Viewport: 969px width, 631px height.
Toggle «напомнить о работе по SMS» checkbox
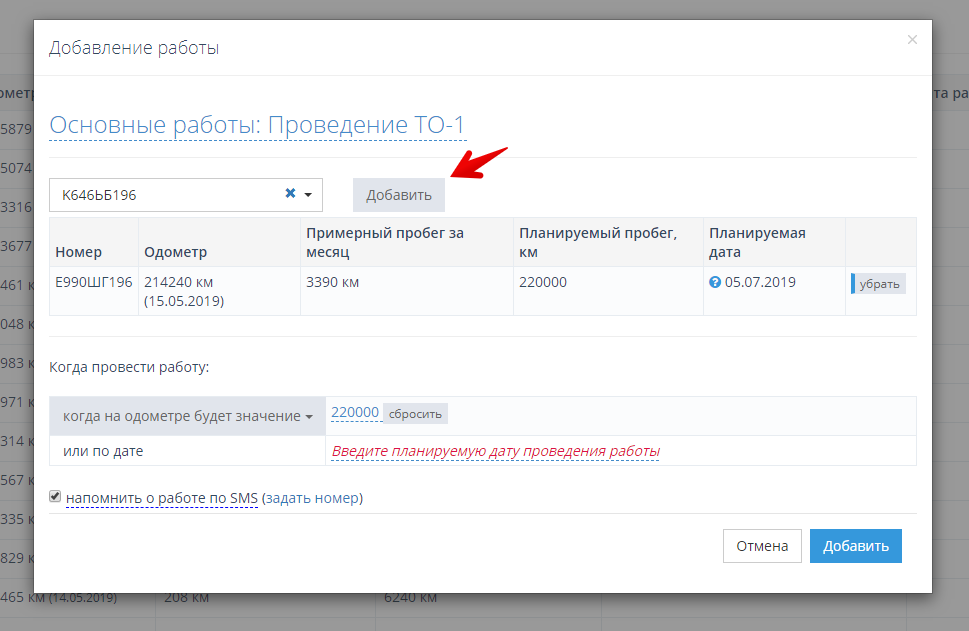coord(55,497)
